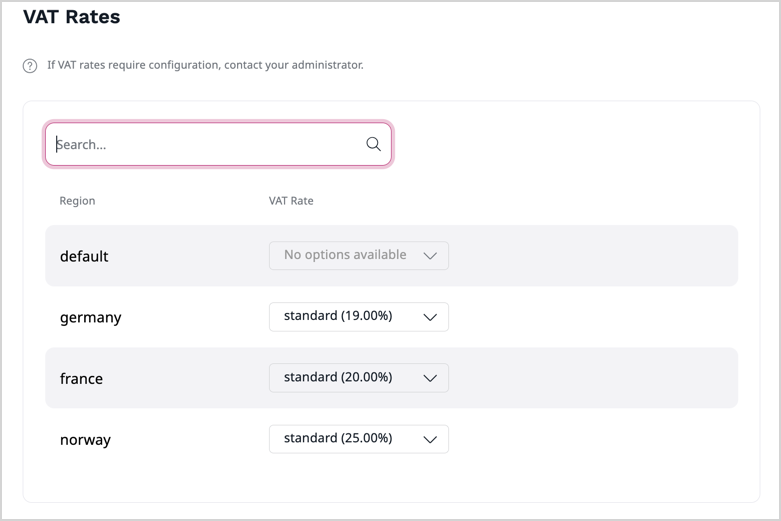Select the france region label
This screenshot has width=781, height=521.
pos(81,379)
